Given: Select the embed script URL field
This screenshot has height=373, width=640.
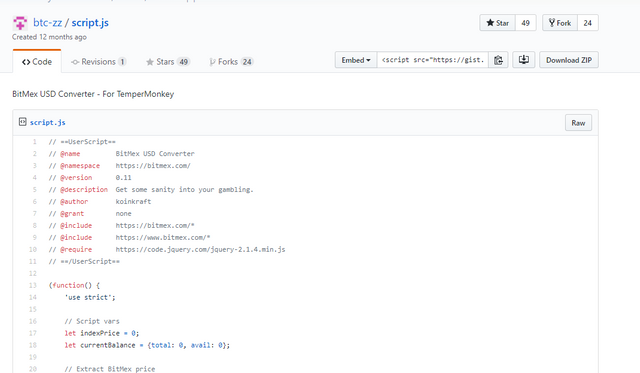Looking at the screenshot, I should click(433, 60).
